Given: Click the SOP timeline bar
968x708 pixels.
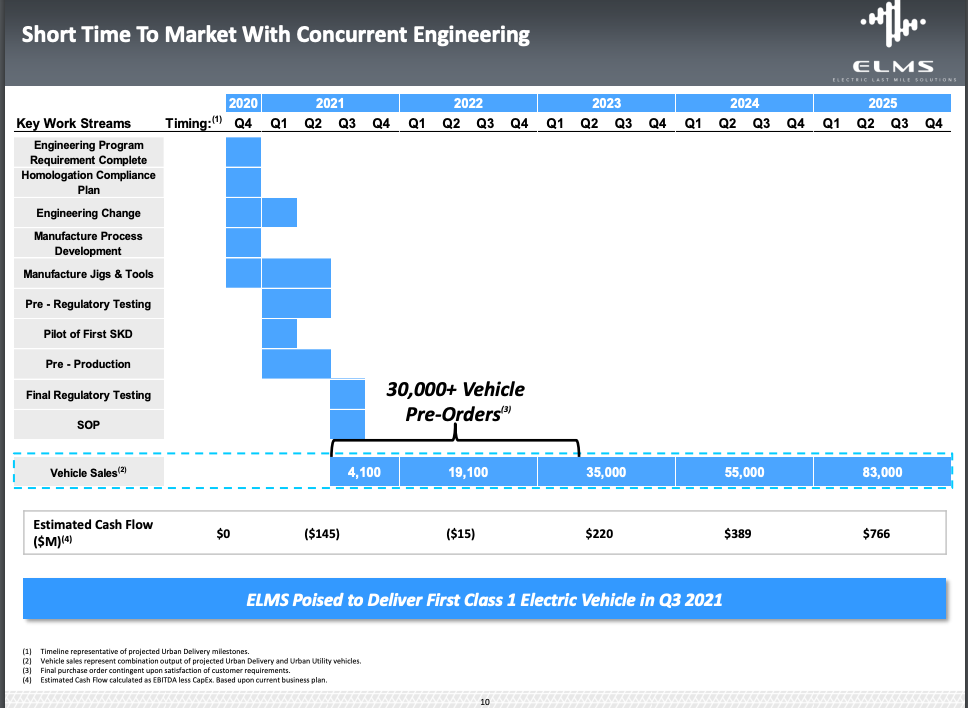Looking at the screenshot, I should 347,425.
